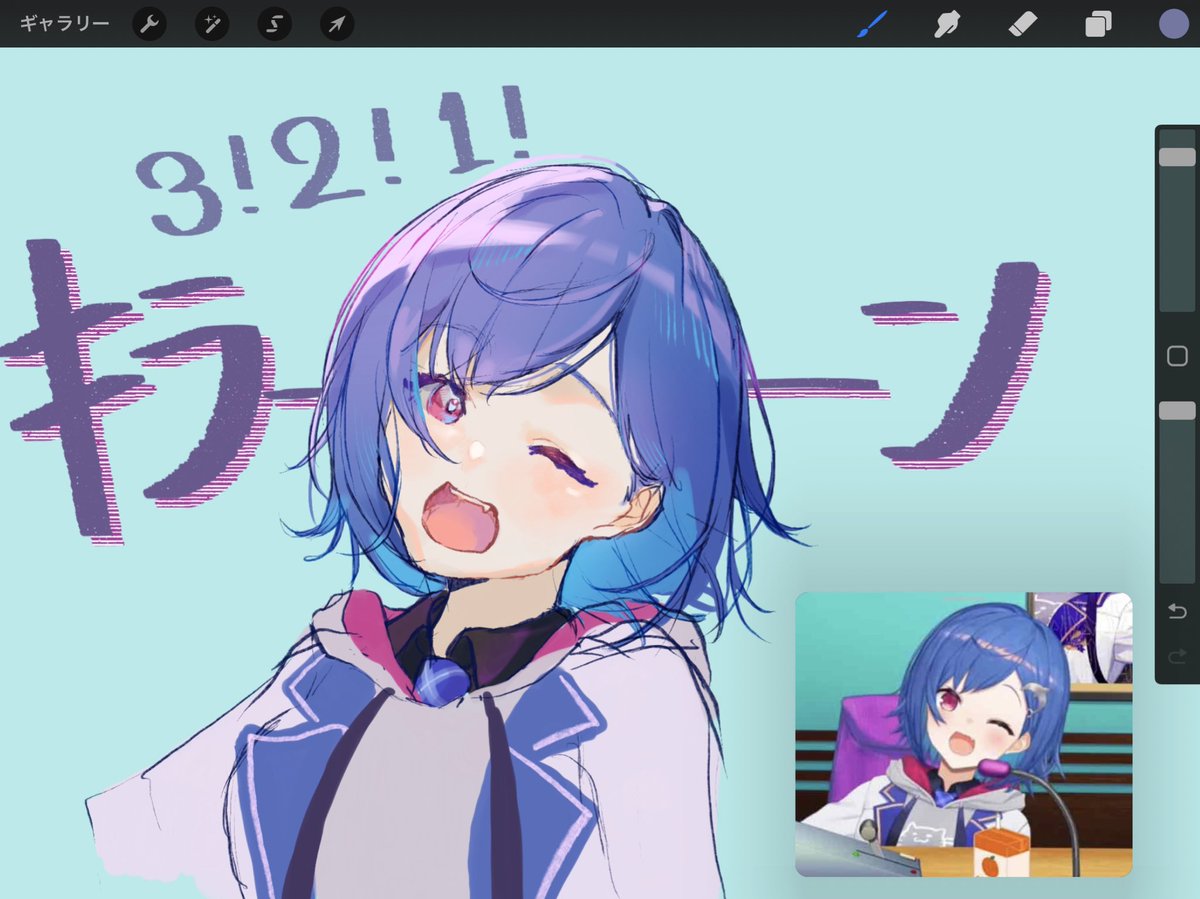Screen dimensions: 1200x899
Task: Select the Eraser tool
Action: (1023, 24)
